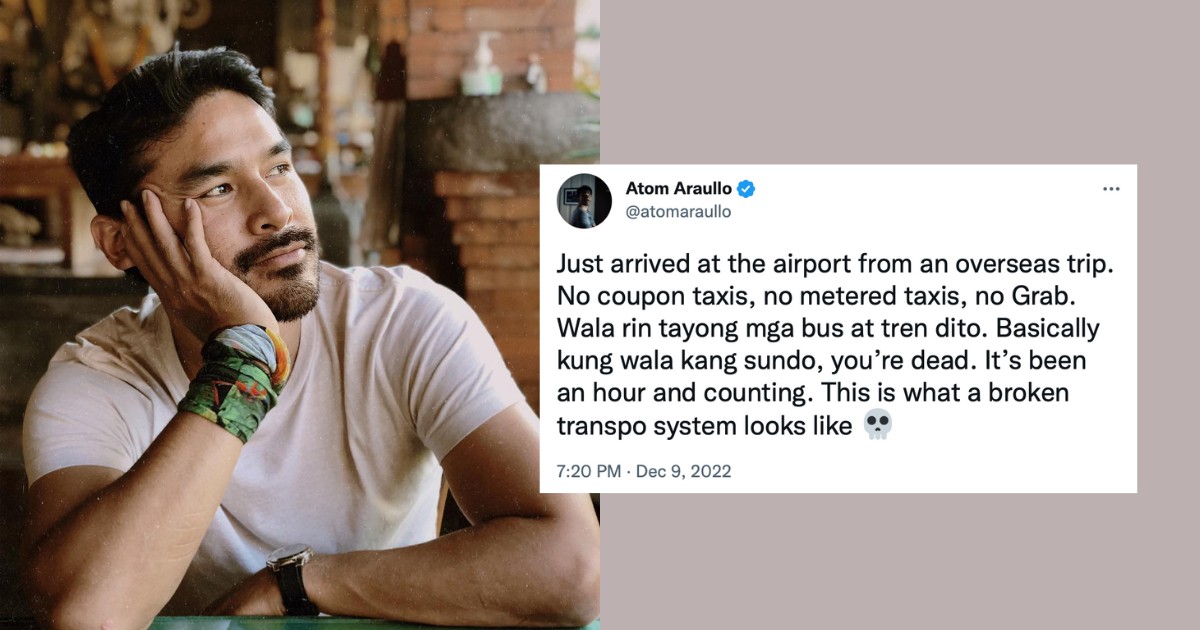Click the @atomaraullo handle link

coord(677,210)
